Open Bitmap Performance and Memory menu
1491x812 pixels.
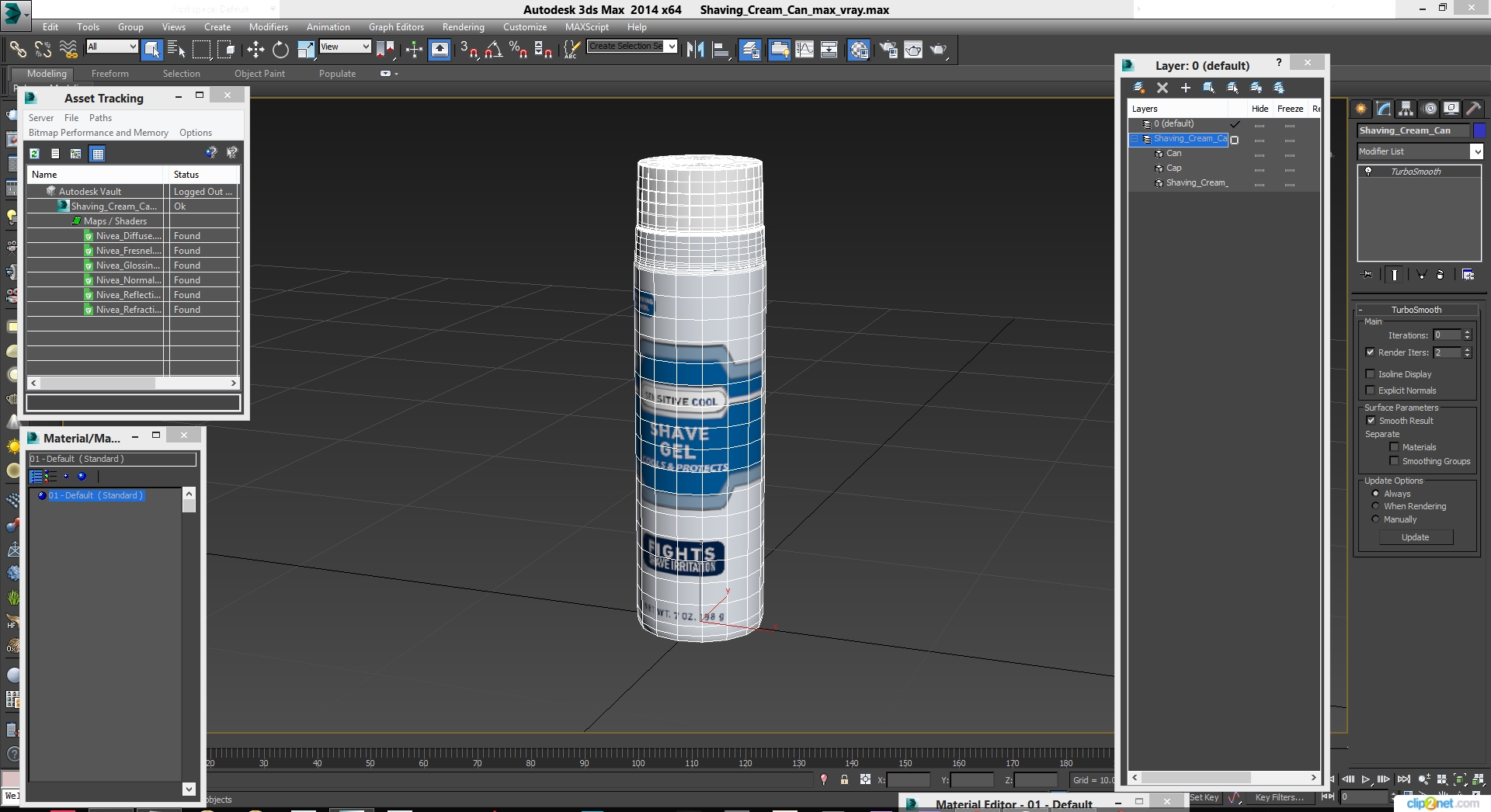tap(99, 133)
